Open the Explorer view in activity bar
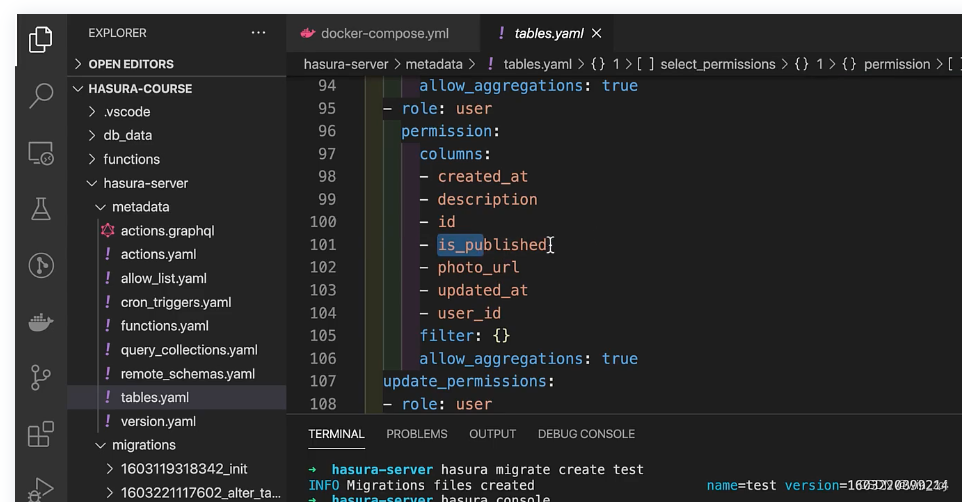962x502 pixels. point(40,39)
